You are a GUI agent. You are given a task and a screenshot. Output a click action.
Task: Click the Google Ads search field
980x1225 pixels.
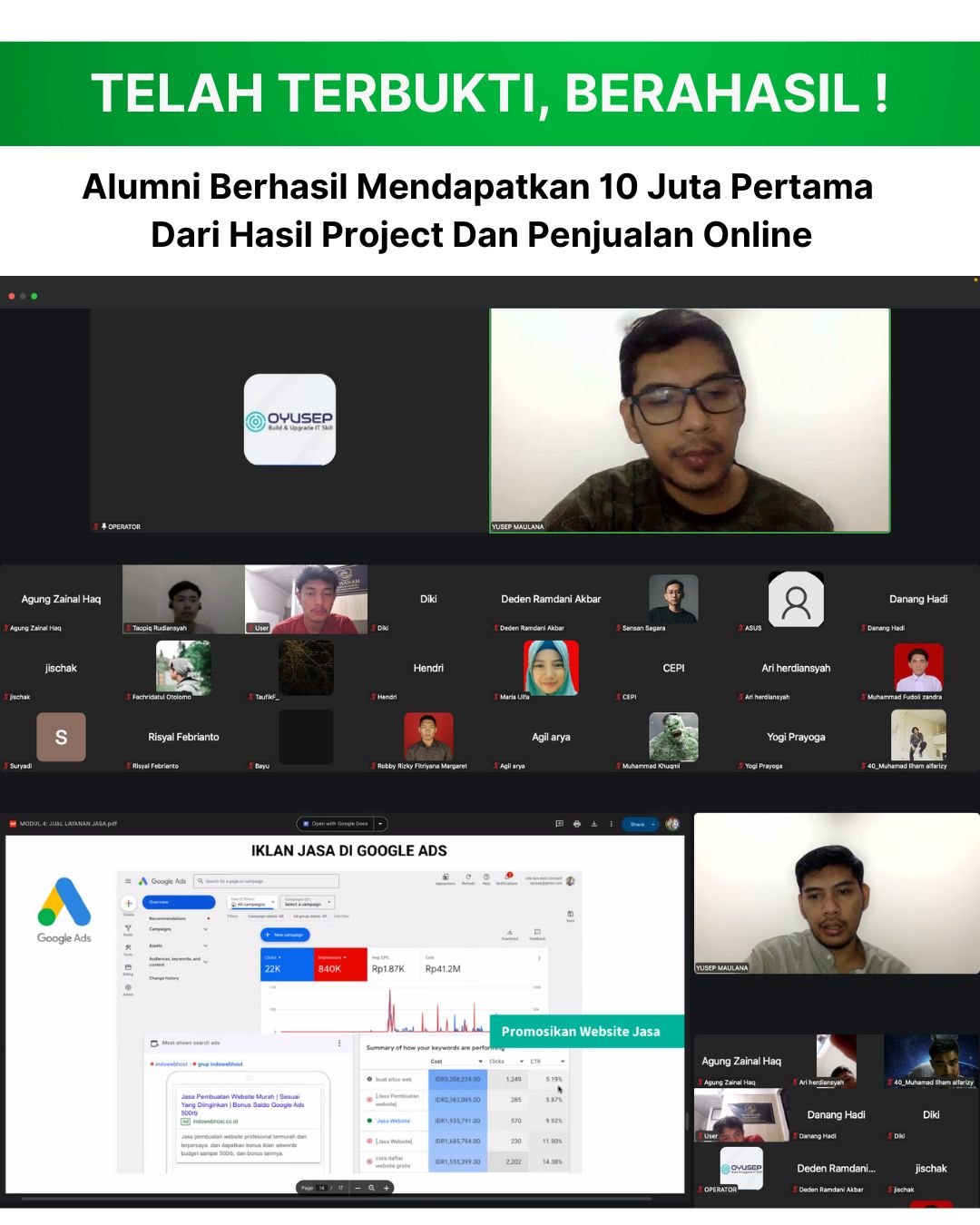pyautogui.click(x=268, y=881)
